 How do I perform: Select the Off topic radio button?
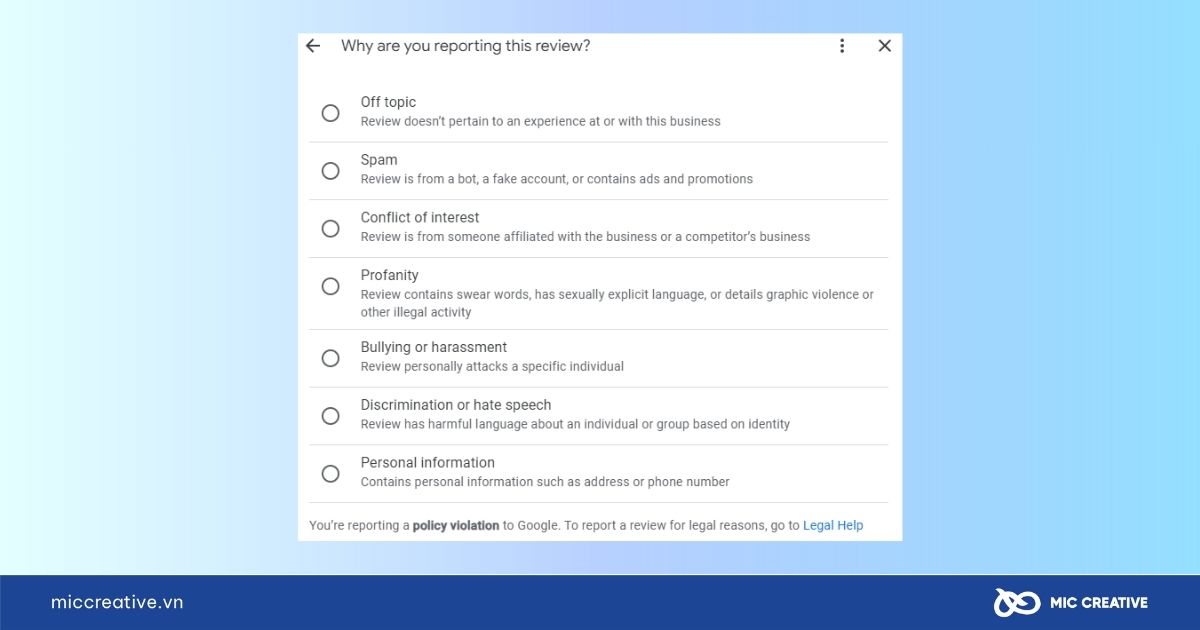(x=330, y=113)
